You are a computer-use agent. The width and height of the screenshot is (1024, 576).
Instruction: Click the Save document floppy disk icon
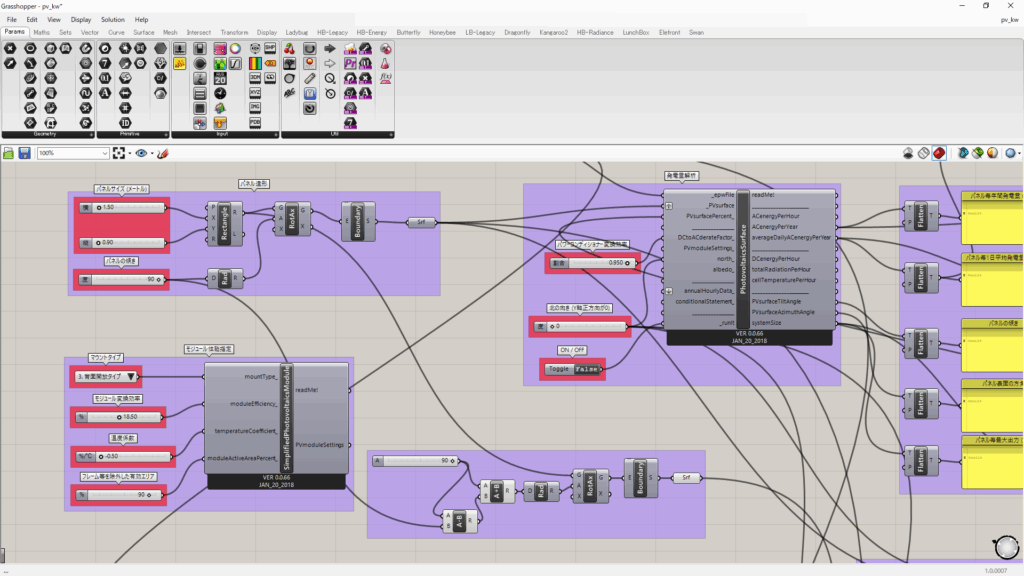(x=24, y=153)
